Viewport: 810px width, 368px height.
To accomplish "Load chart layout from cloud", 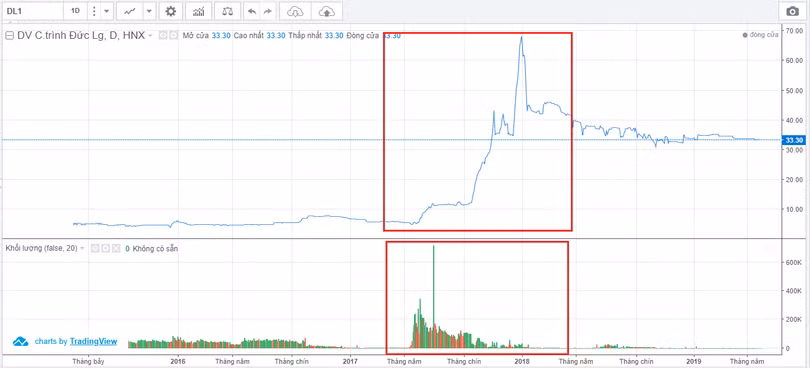I will [x=295, y=11].
